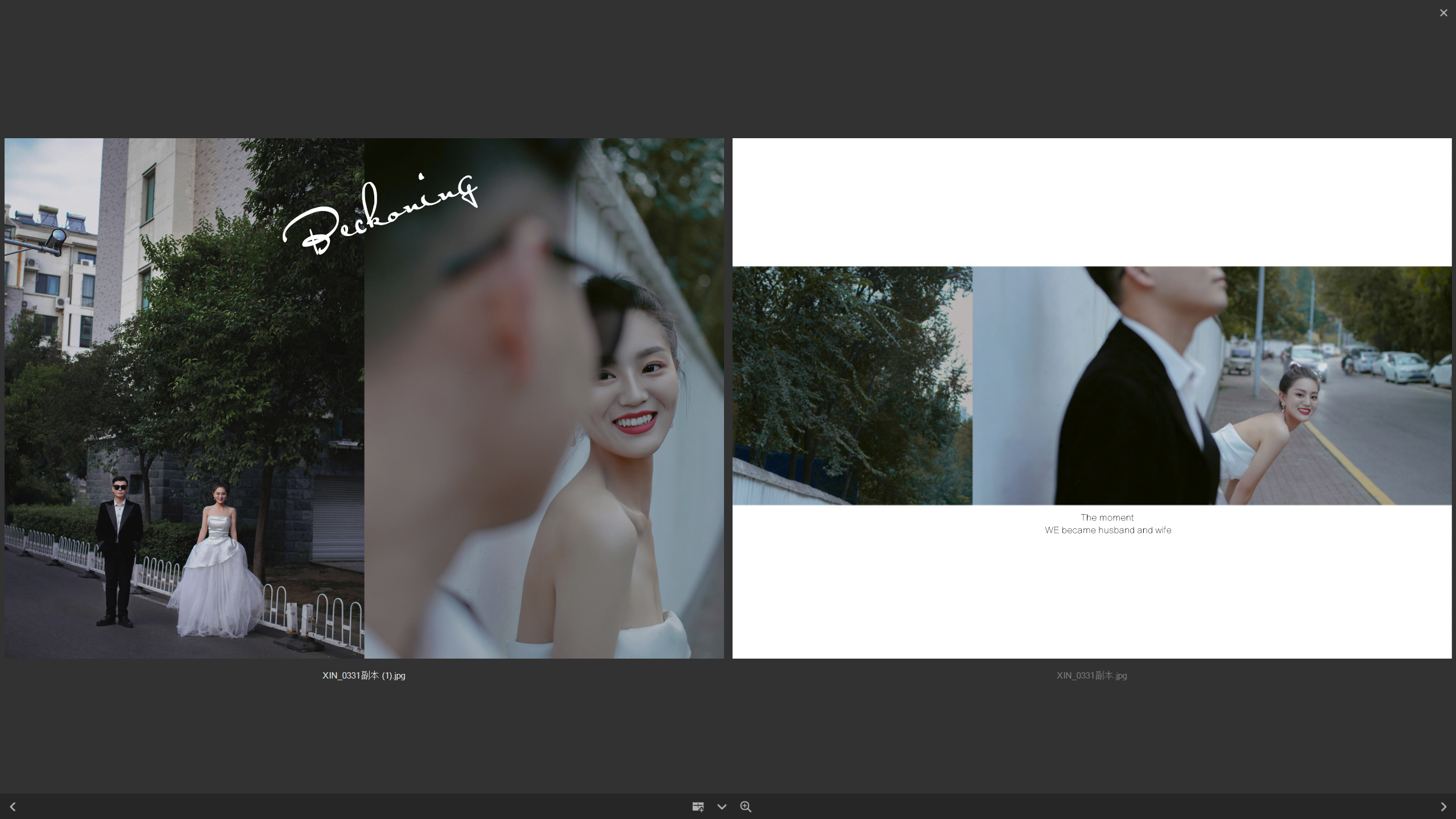1456x819 pixels.
Task: Expand the chevron dropdown in bottom bar
Action: click(x=722, y=806)
